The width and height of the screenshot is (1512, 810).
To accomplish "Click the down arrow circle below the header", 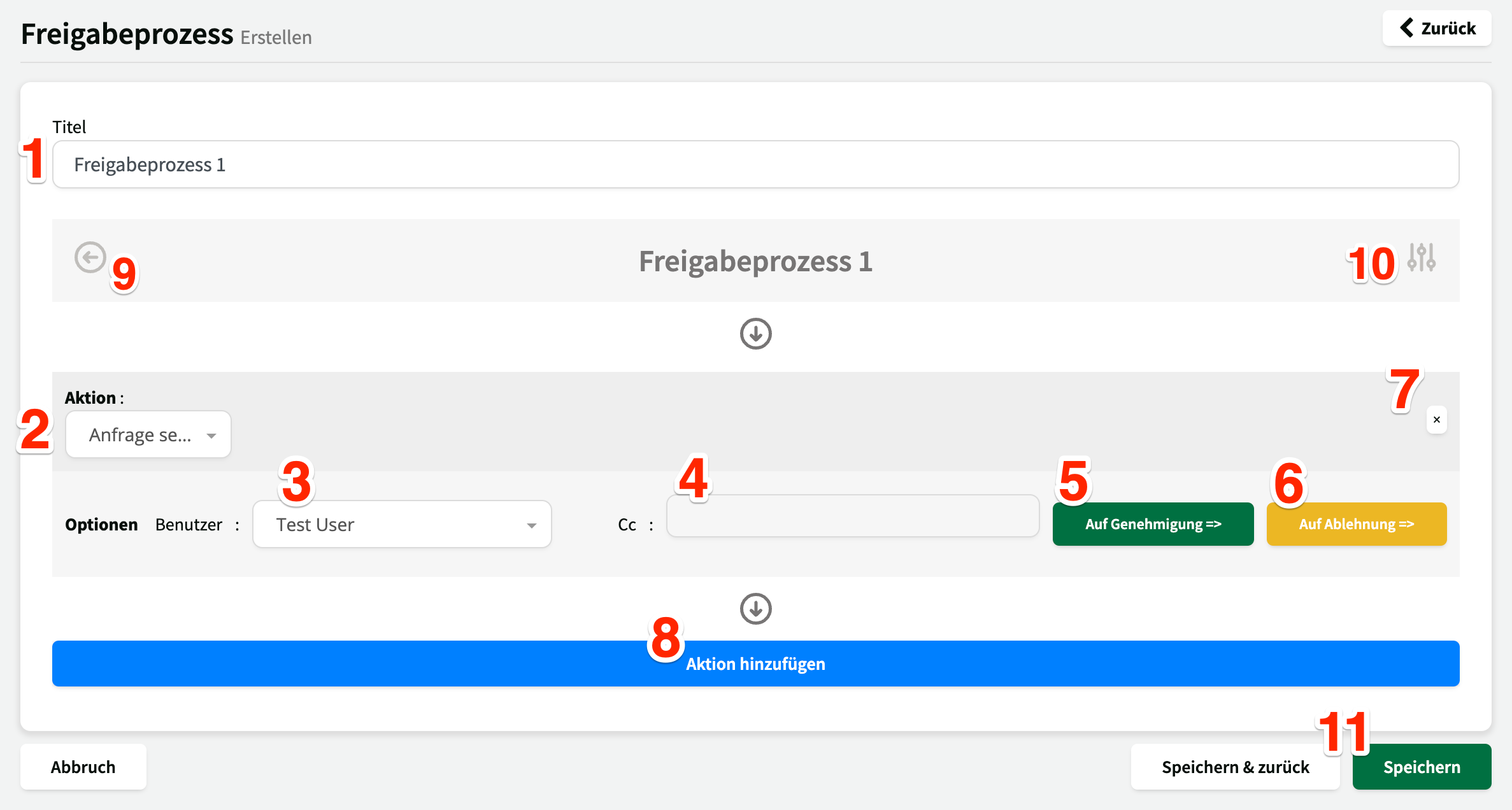I will click(756, 334).
